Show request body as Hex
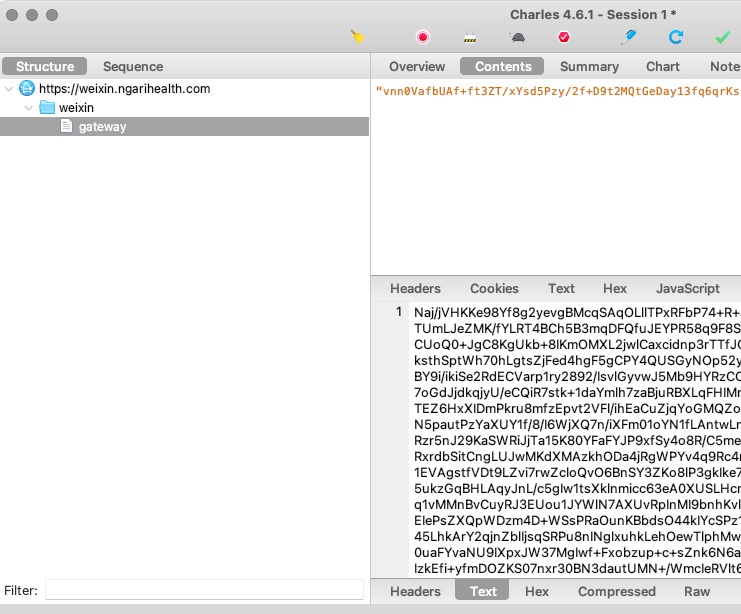This screenshot has height=614, width=741. pos(615,289)
